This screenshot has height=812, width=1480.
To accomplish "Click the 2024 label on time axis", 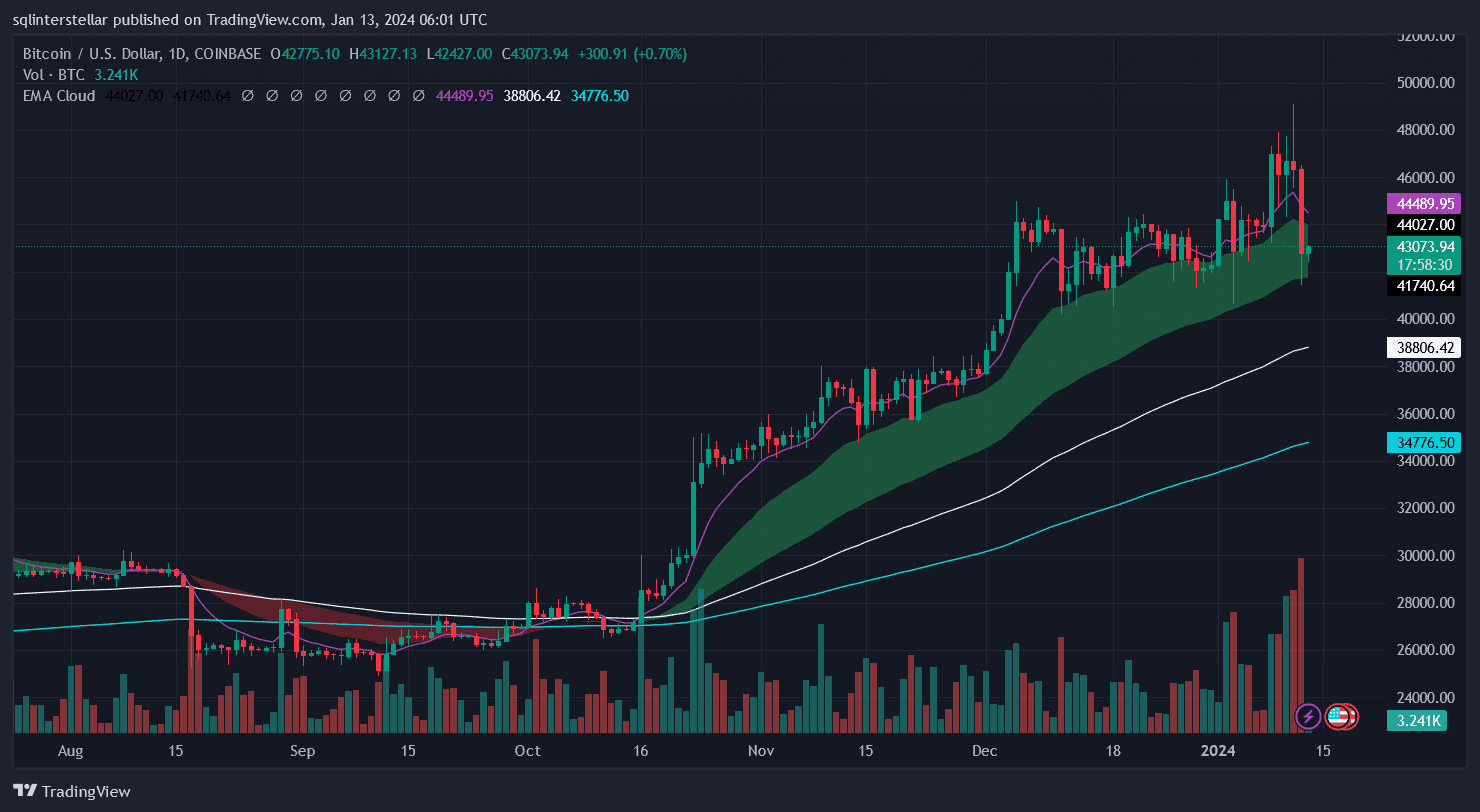I will tap(1219, 751).
